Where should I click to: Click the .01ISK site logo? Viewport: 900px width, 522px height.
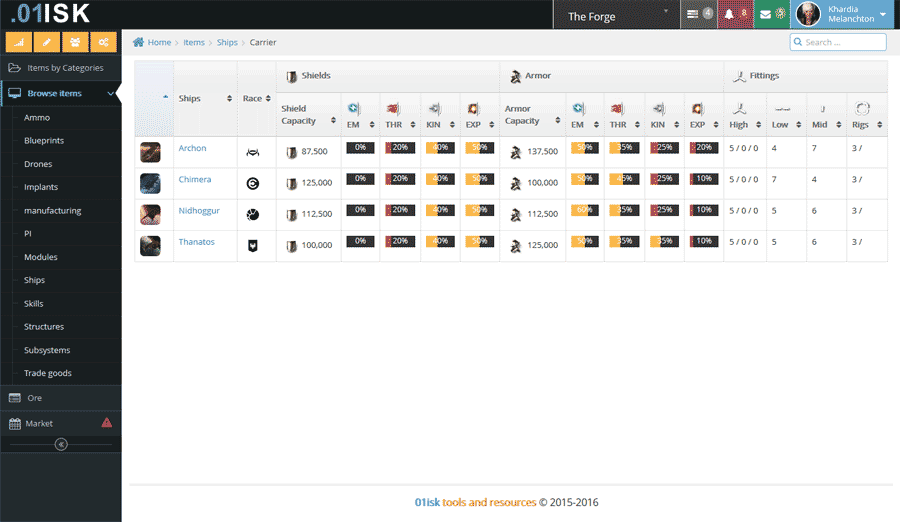coord(50,13)
